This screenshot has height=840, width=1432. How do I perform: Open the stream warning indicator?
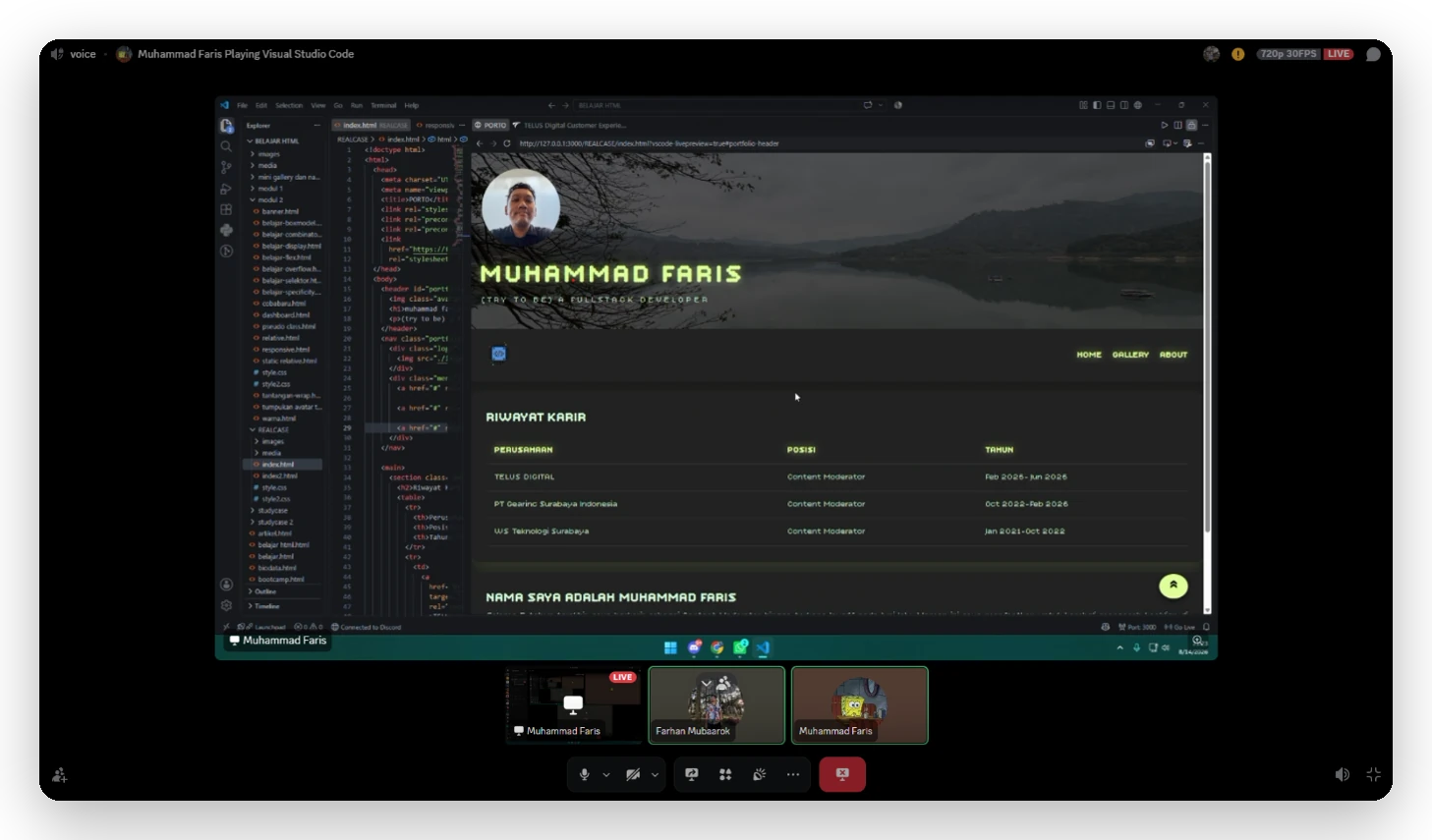tap(1238, 54)
